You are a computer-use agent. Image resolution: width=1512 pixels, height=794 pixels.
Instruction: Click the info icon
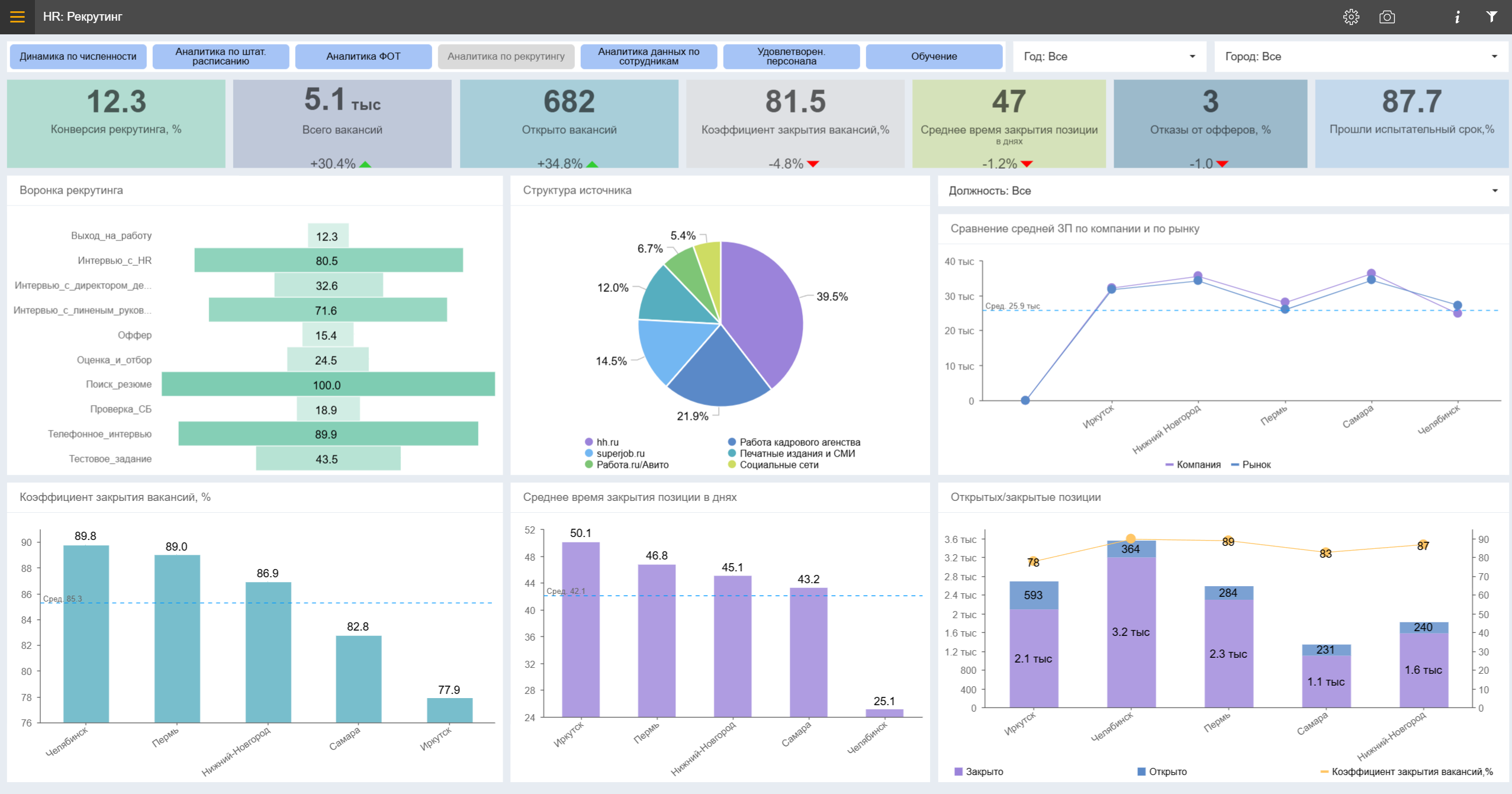click(x=1457, y=17)
